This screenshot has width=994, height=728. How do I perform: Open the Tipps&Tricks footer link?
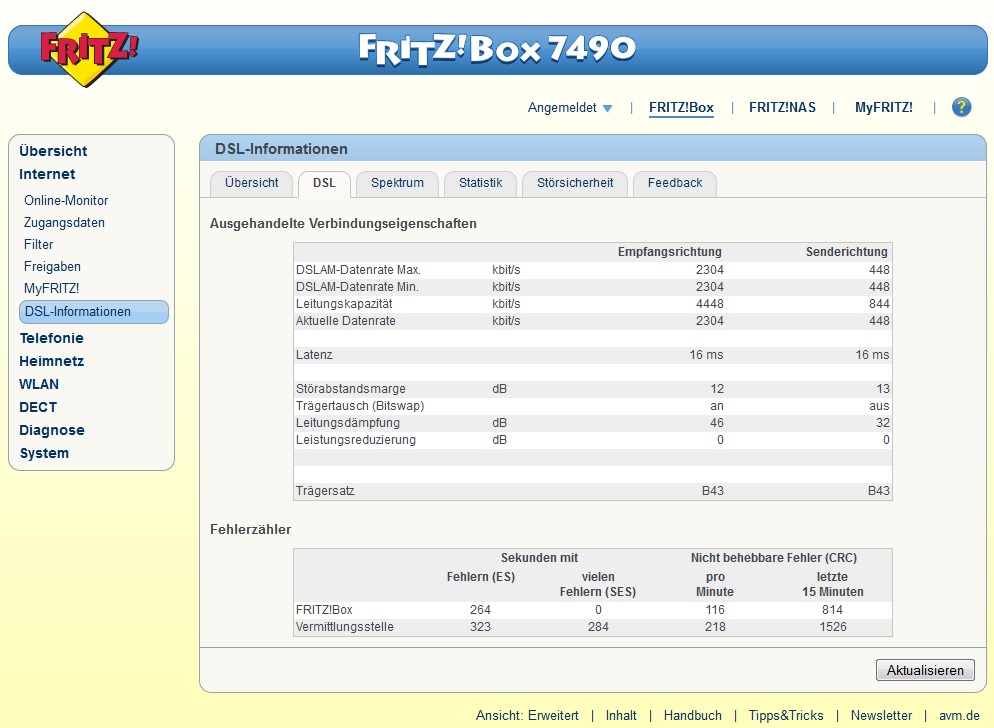click(x=785, y=715)
